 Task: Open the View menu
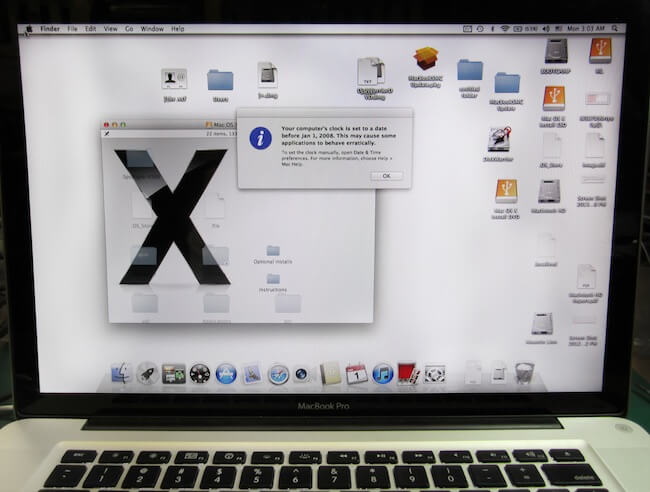110,29
